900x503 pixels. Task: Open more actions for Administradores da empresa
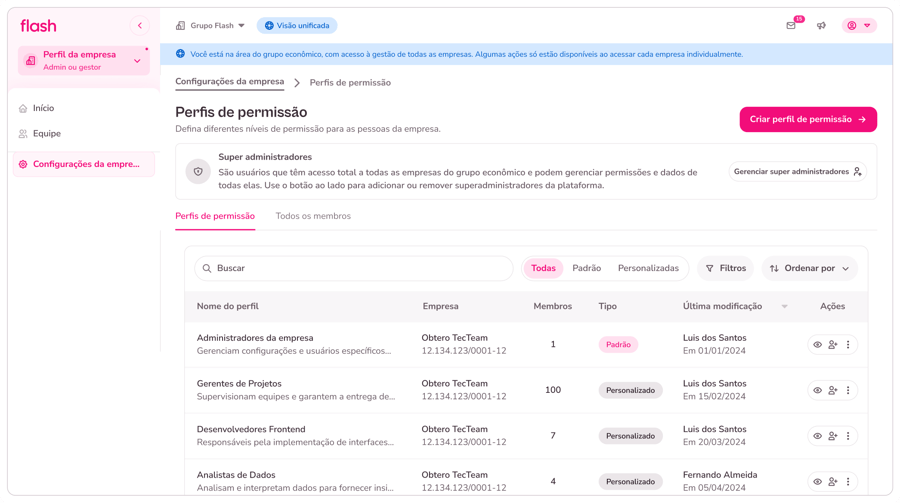click(848, 345)
